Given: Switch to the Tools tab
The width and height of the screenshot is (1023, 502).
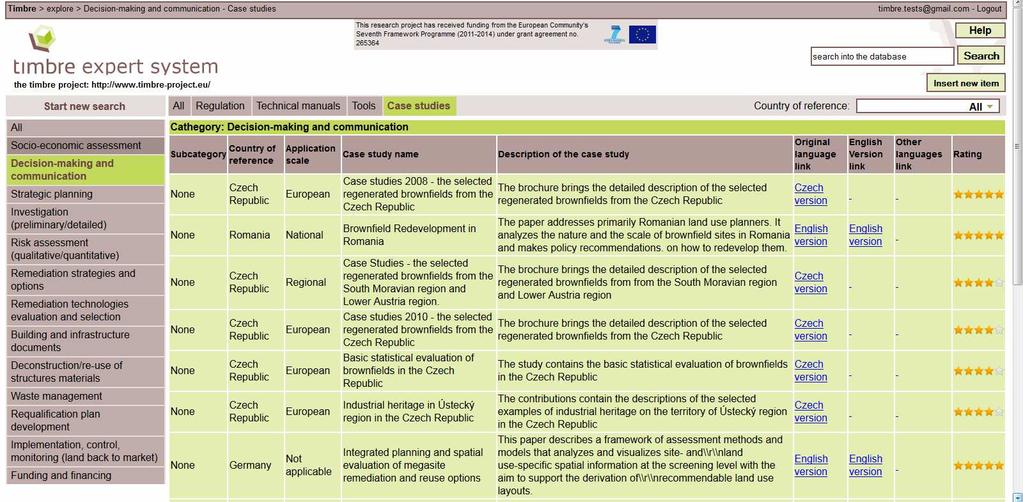Looking at the screenshot, I should point(364,106).
